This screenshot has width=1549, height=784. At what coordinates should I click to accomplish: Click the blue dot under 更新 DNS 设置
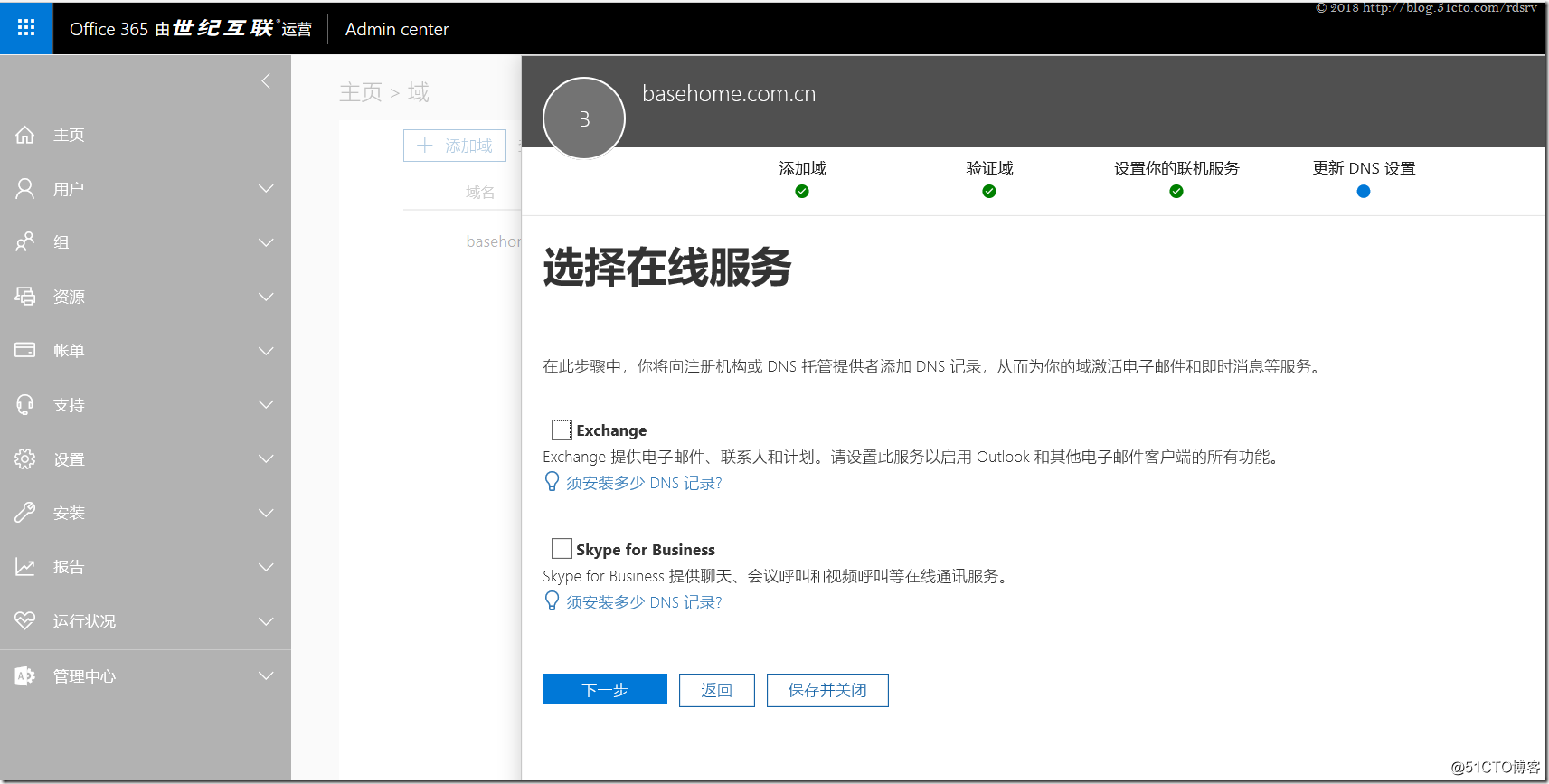tap(1364, 191)
